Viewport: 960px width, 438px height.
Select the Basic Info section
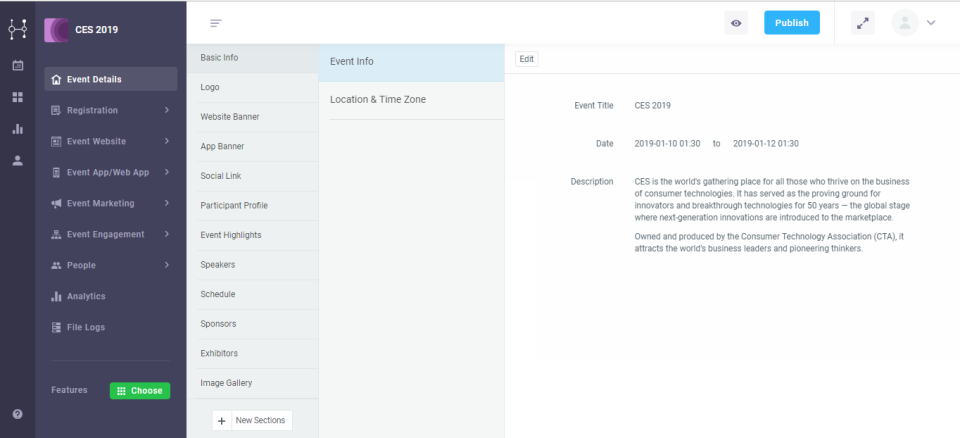pos(252,58)
